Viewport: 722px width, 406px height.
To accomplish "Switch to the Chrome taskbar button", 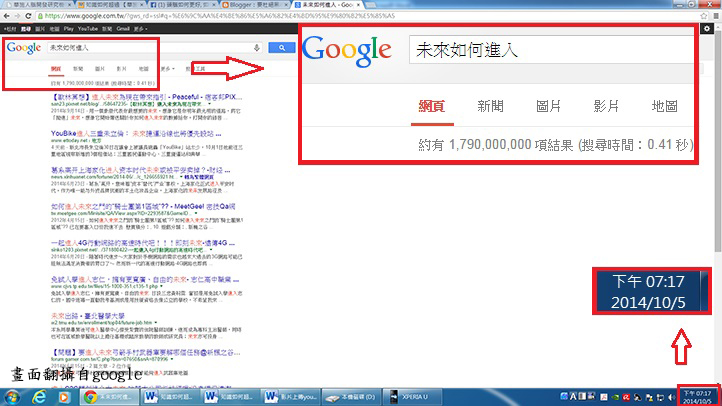I will point(109,397).
